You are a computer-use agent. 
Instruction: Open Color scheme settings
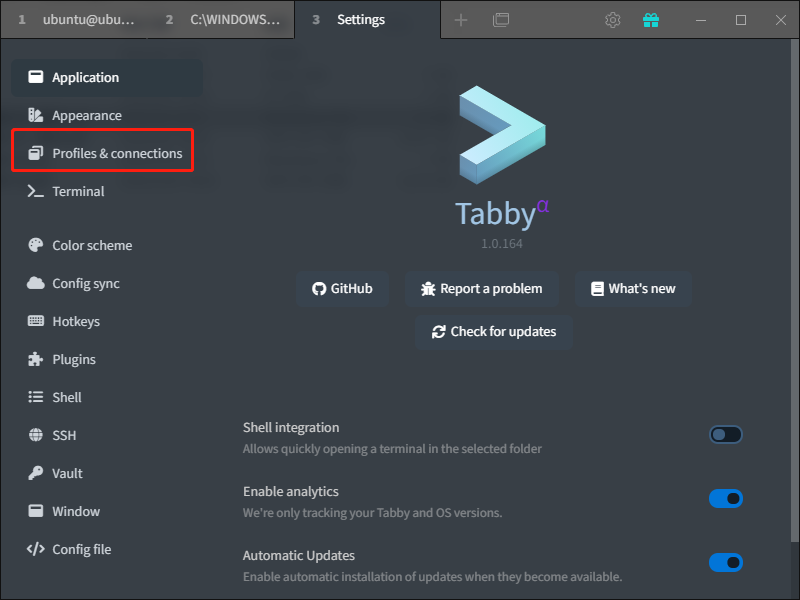coord(92,245)
